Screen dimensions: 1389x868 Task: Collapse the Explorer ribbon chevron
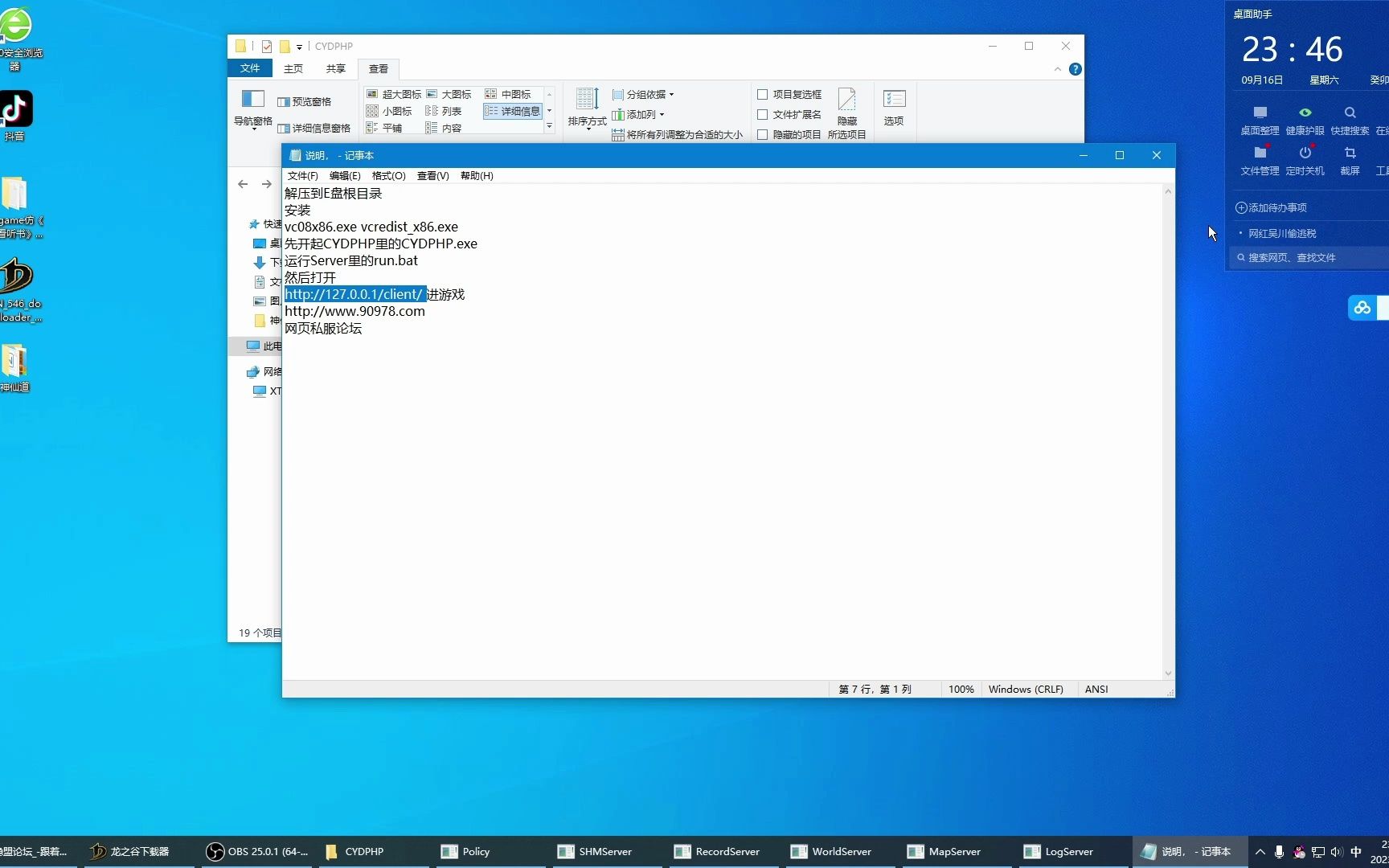1058,69
